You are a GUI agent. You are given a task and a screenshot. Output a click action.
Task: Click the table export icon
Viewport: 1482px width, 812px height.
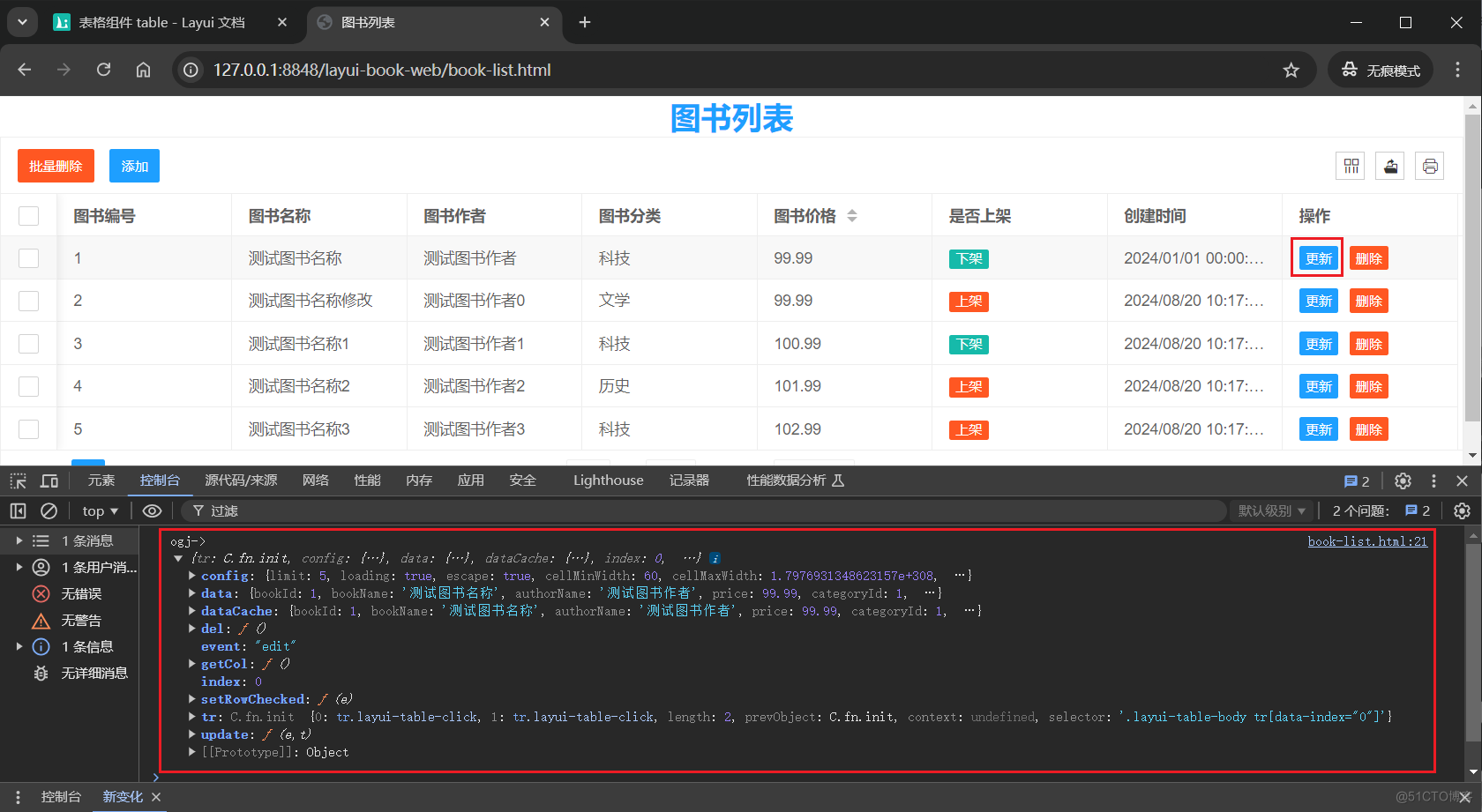1390,166
